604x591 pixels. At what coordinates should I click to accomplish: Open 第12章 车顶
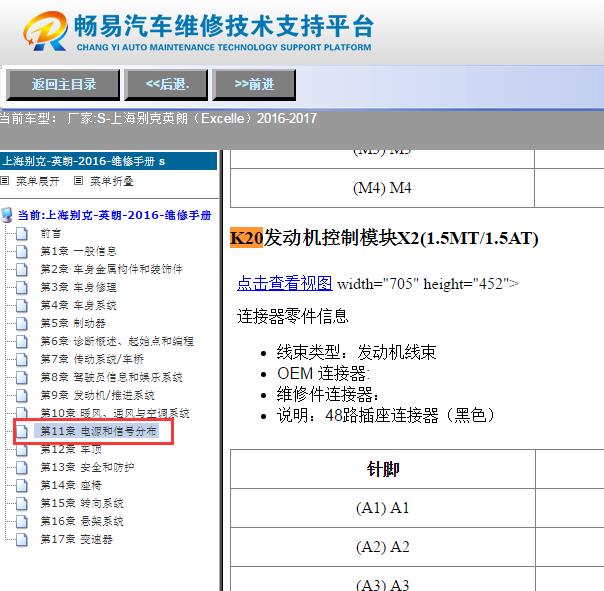click(x=71, y=449)
